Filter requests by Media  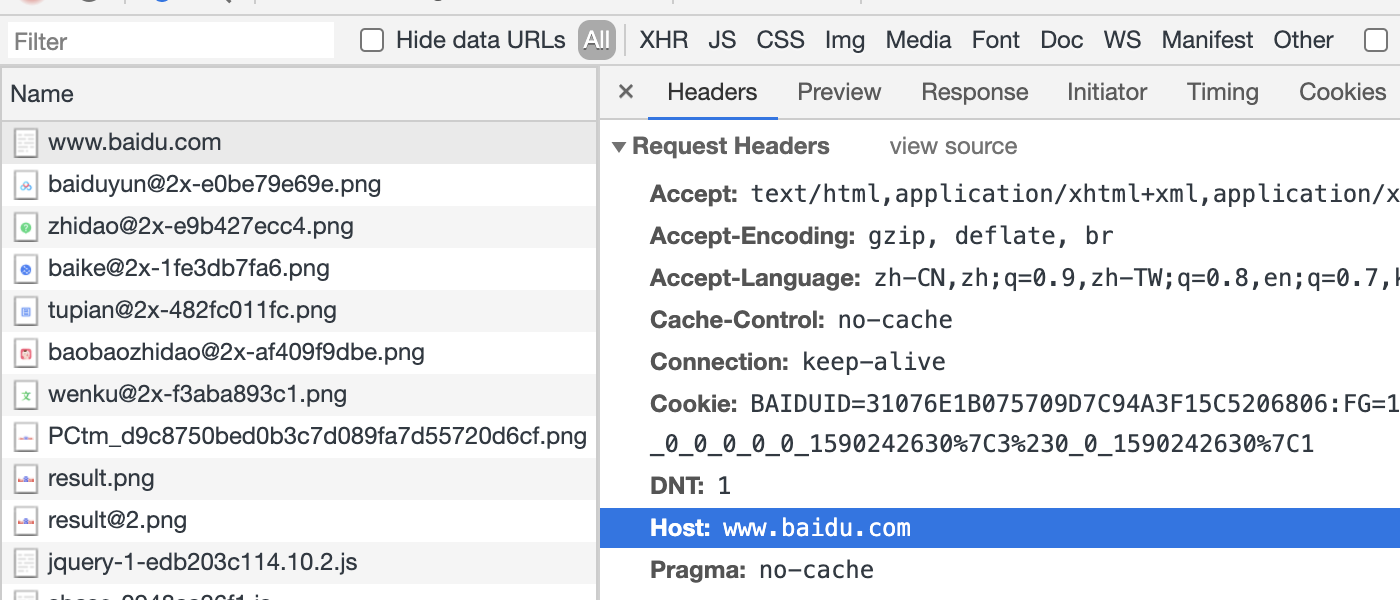coord(918,40)
